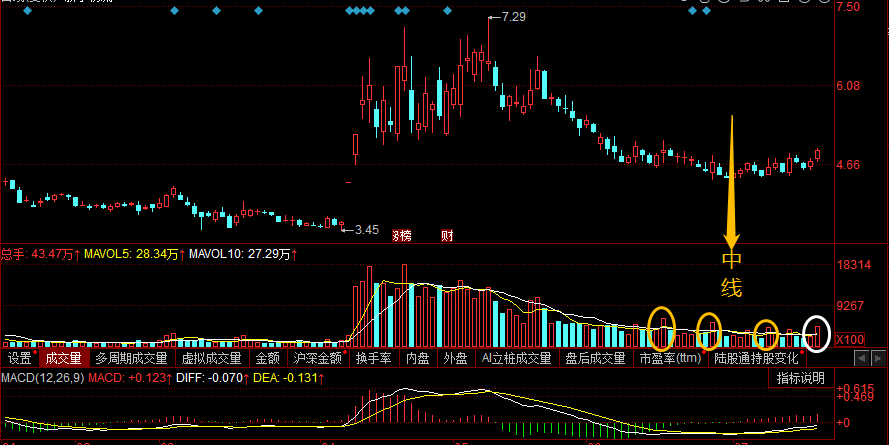Click the DIFF: -0.070 value

pos(213,378)
